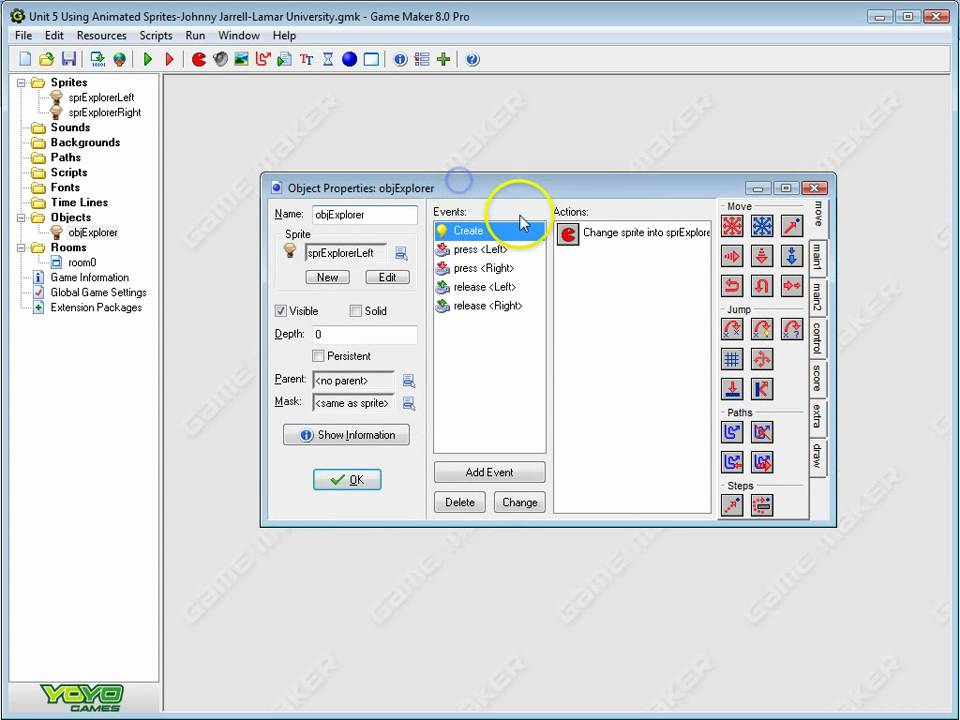Select the Move Towards action icon

792,226
